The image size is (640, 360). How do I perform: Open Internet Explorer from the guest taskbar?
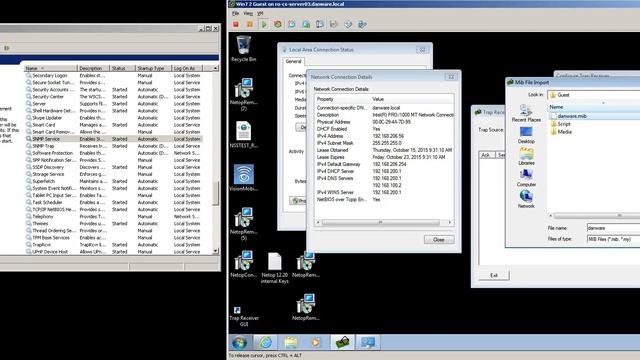coord(266,342)
